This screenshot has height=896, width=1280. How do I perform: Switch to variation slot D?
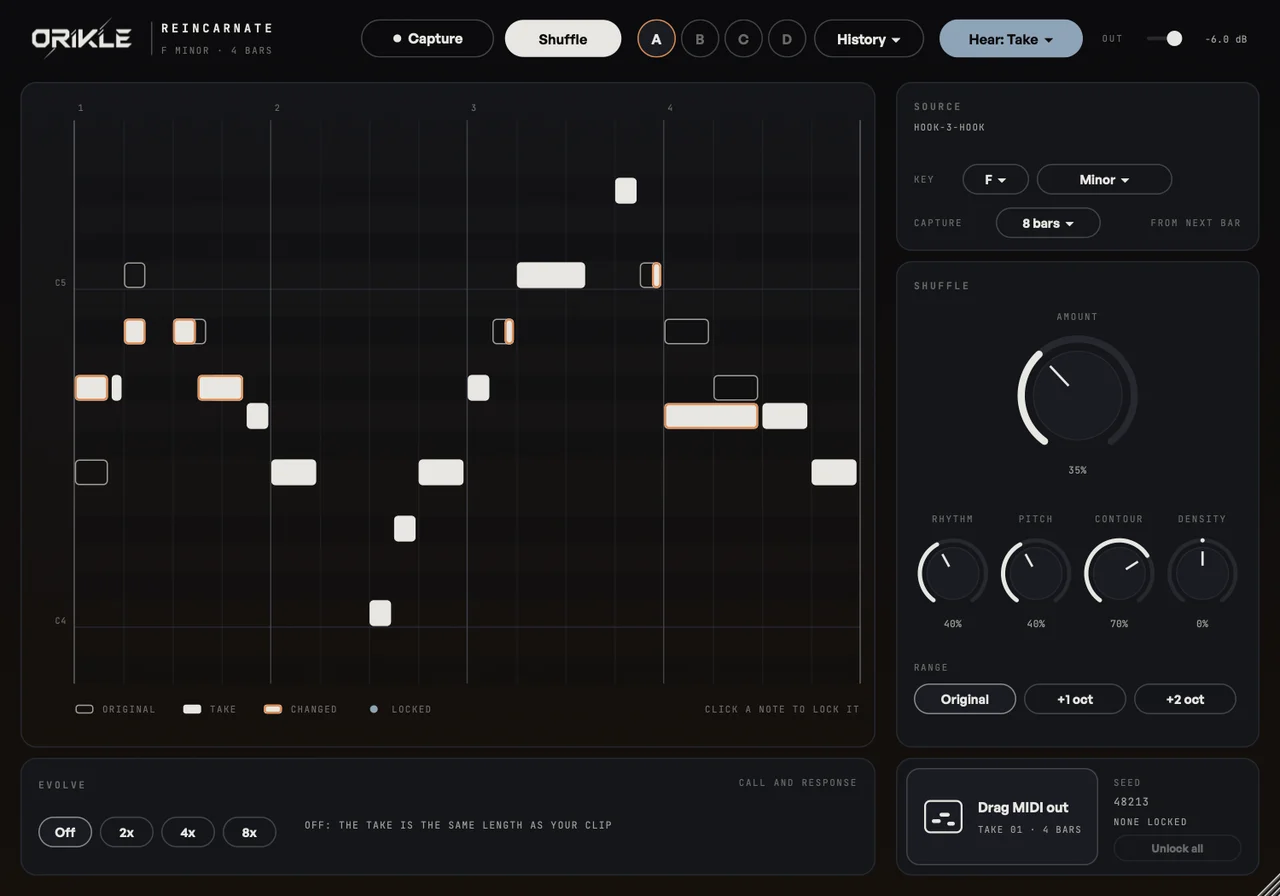click(787, 39)
